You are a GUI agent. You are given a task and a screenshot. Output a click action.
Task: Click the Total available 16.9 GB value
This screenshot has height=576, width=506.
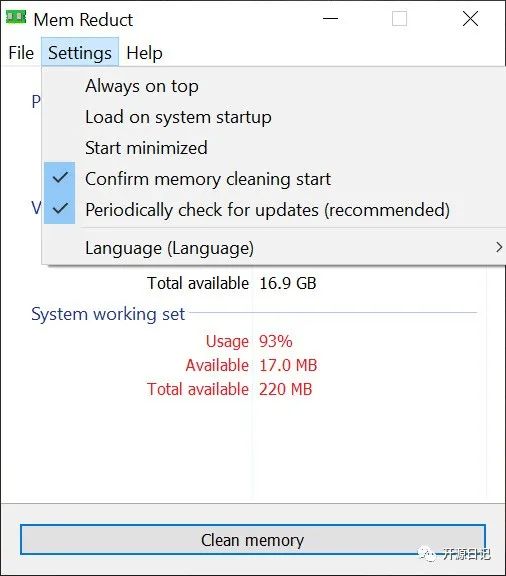(288, 283)
